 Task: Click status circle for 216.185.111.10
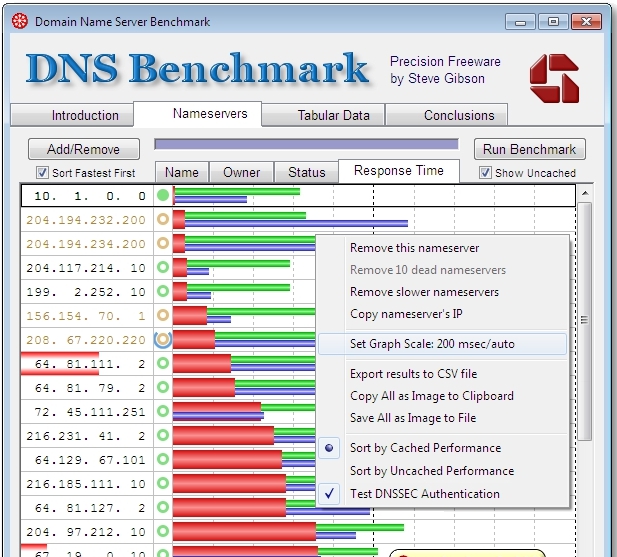tap(163, 483)
